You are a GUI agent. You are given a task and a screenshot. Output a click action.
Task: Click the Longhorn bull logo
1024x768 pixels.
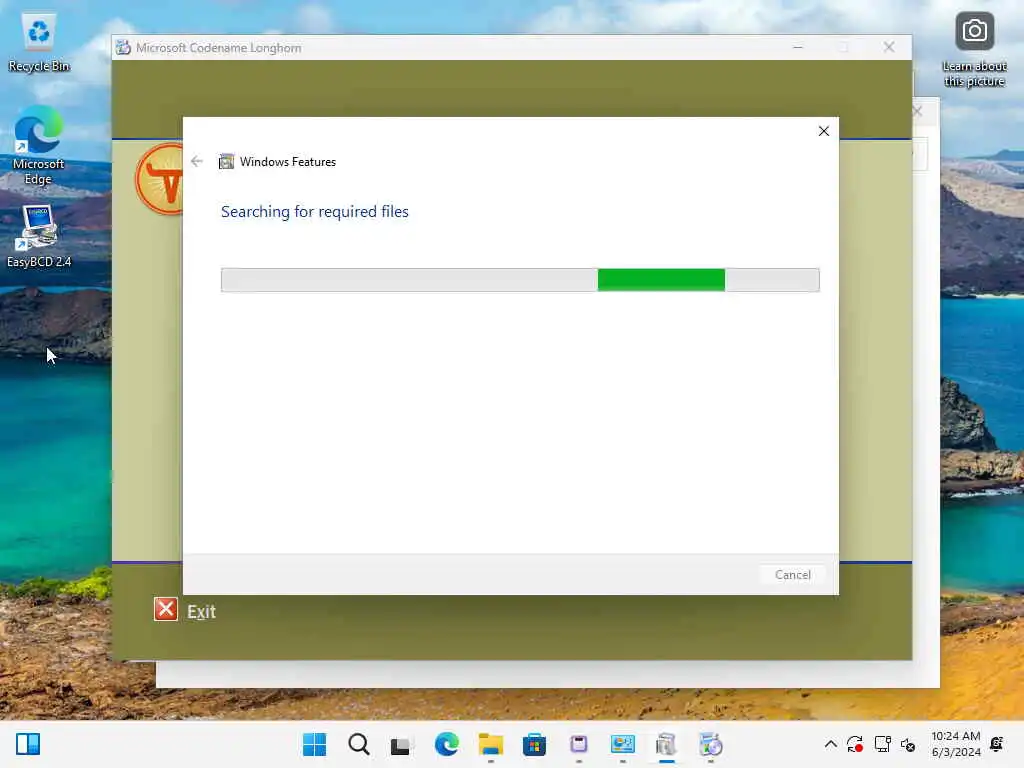pyautogui.click(x=159, y=178)
